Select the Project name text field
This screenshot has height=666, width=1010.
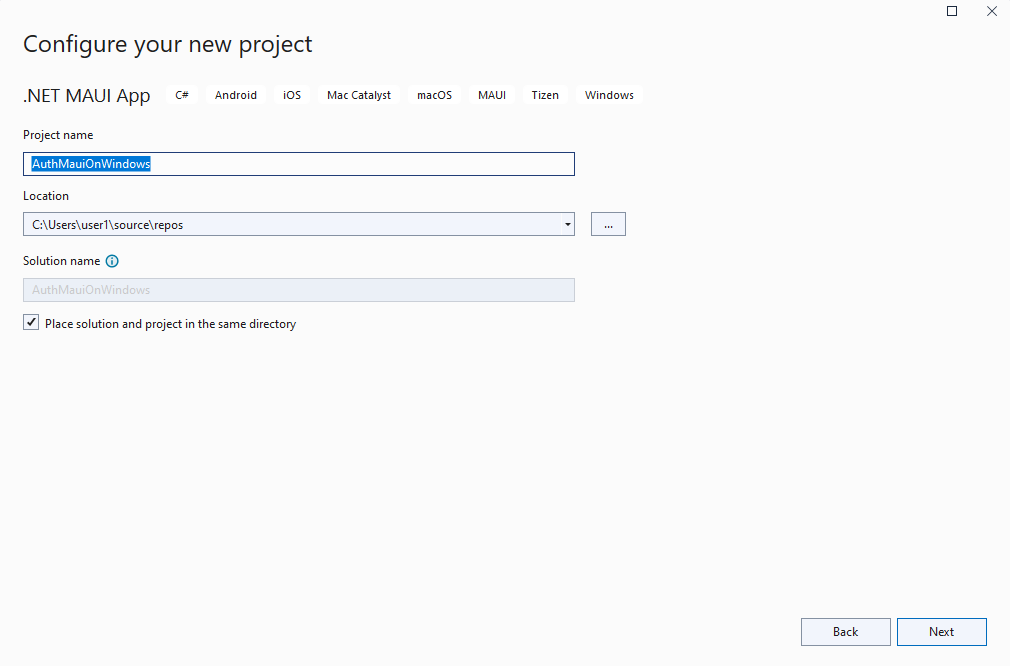click(x=300, y=164)
